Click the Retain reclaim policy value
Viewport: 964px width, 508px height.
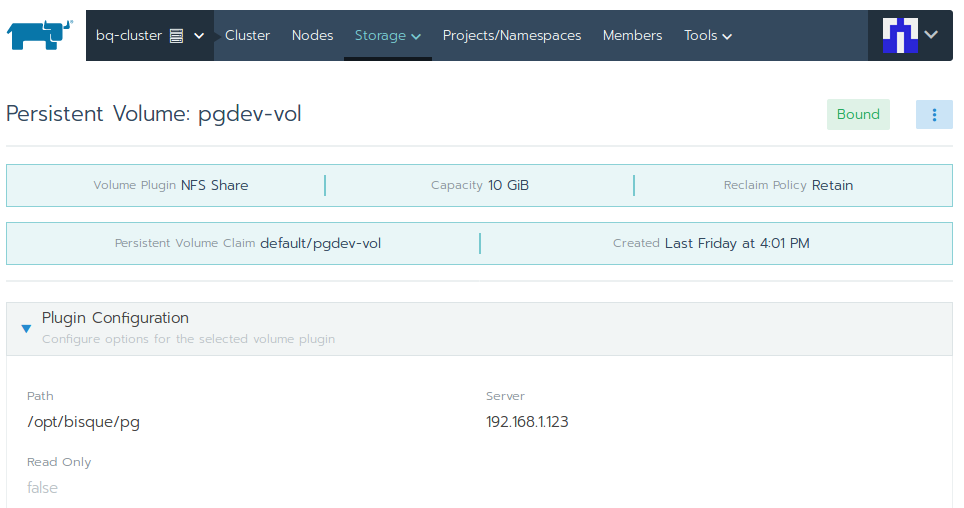(832, 185)
